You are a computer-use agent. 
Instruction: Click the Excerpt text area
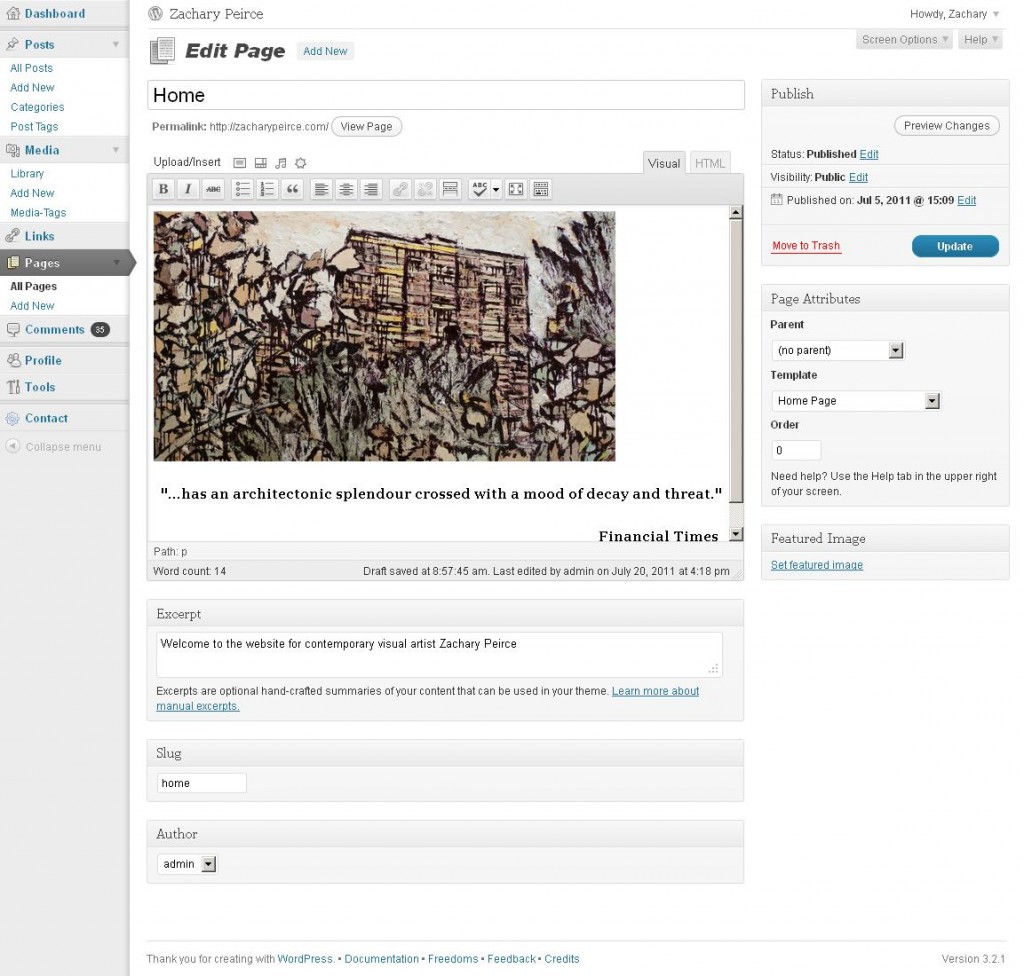439,655
